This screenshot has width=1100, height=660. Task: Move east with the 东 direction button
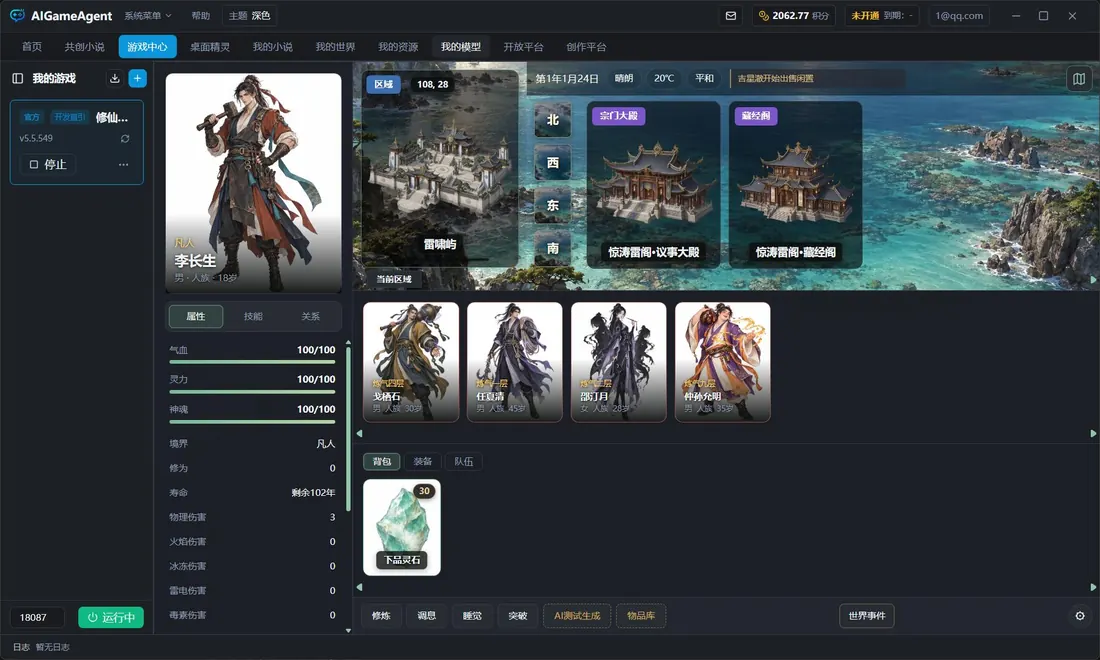[553, 206]
